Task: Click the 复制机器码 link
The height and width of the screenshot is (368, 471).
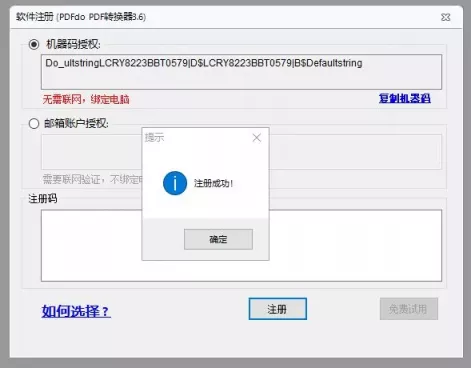Action: click(x=405, y=98)
